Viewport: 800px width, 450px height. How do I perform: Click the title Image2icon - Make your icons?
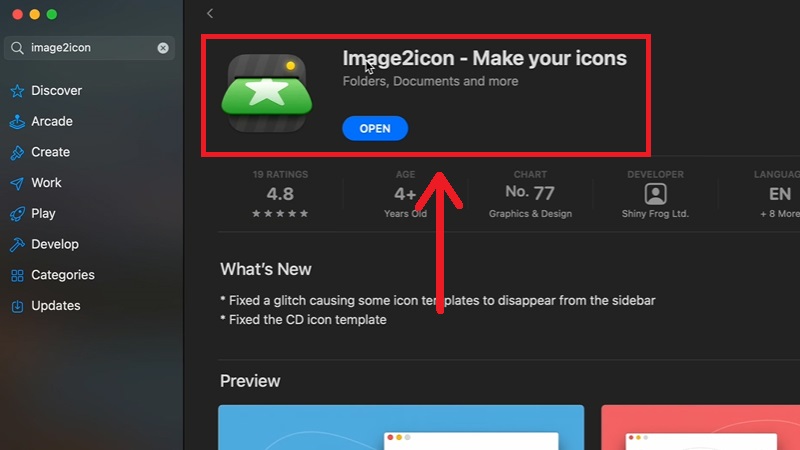click(484, 58)
